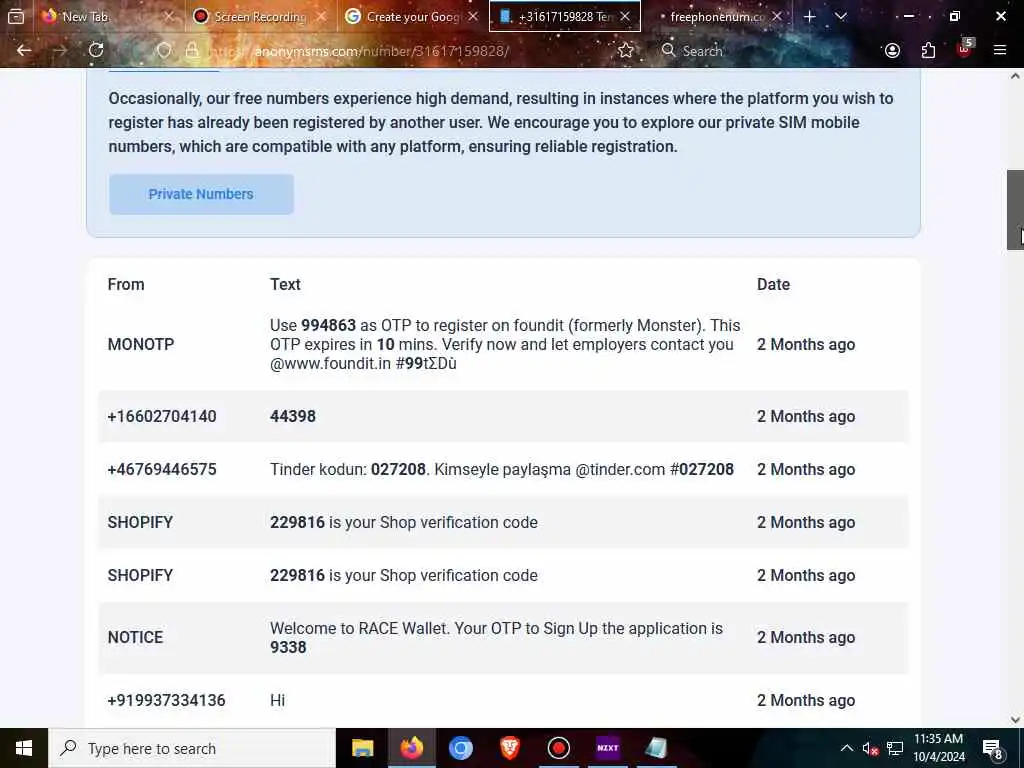This screenshot has height=768, width=1024.
Task: Switch to Create your Google tab
Action: [413, 17]
